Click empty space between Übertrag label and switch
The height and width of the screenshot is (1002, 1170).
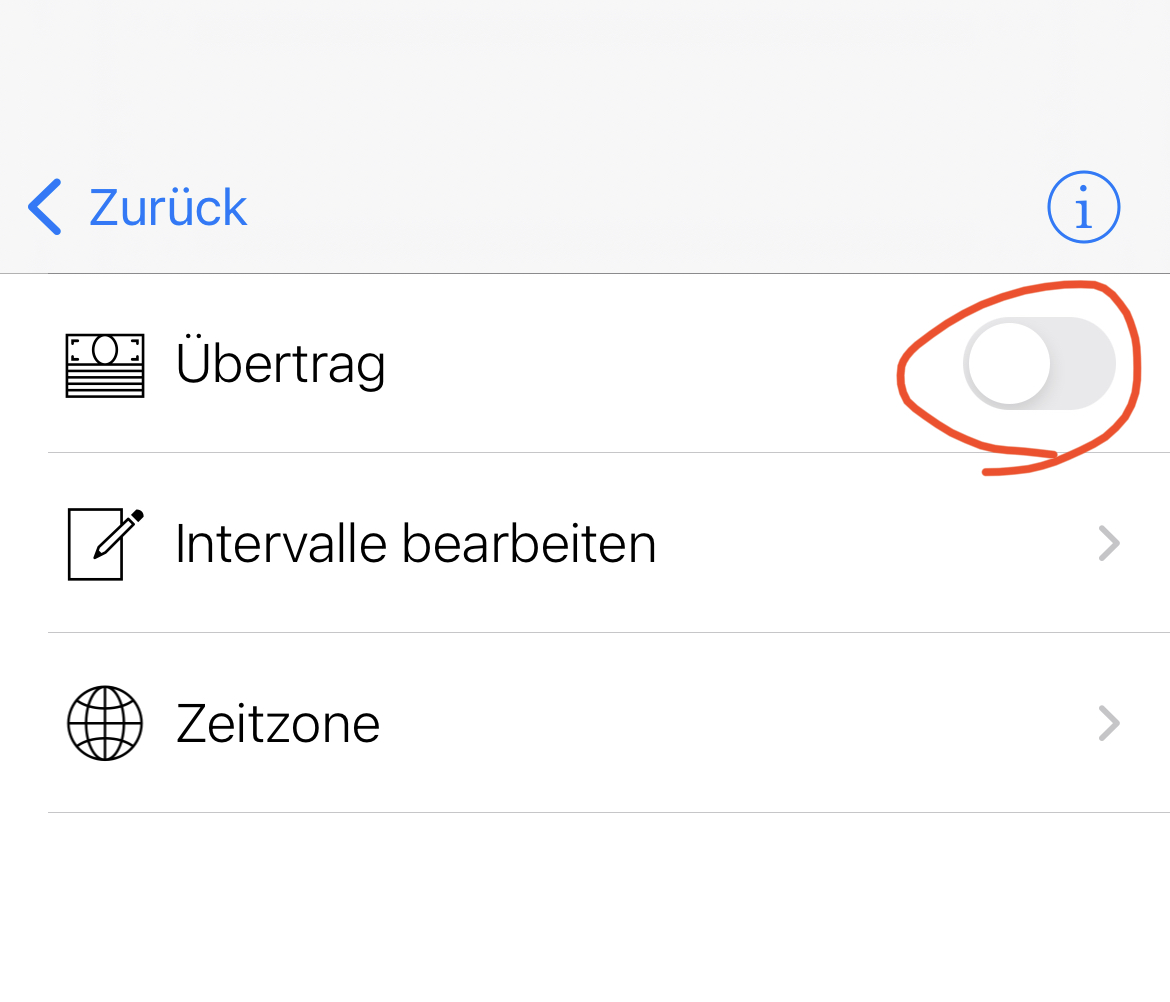pyautogui.click(x=640, y=363)
